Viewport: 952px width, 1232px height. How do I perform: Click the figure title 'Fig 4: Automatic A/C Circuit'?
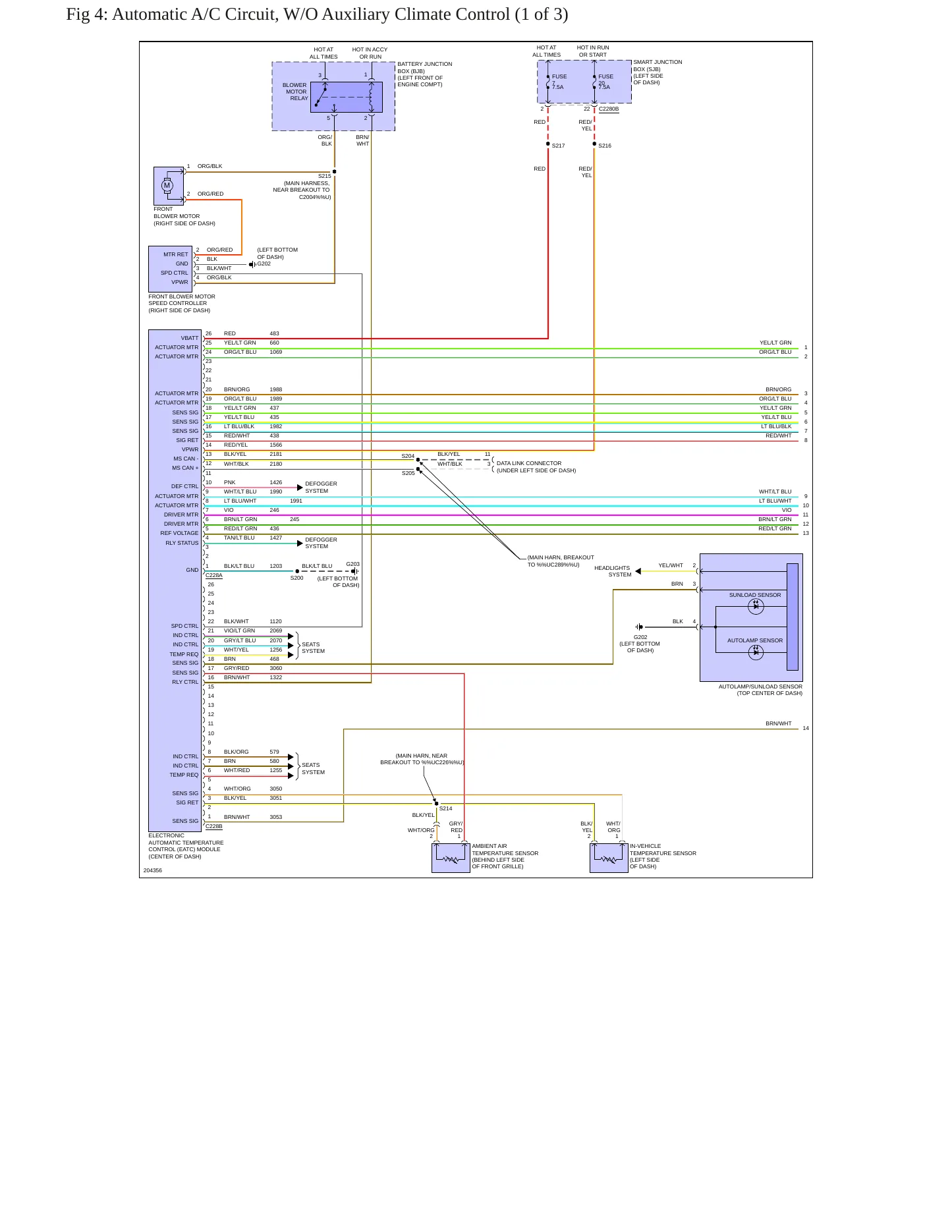coord(317,14)
